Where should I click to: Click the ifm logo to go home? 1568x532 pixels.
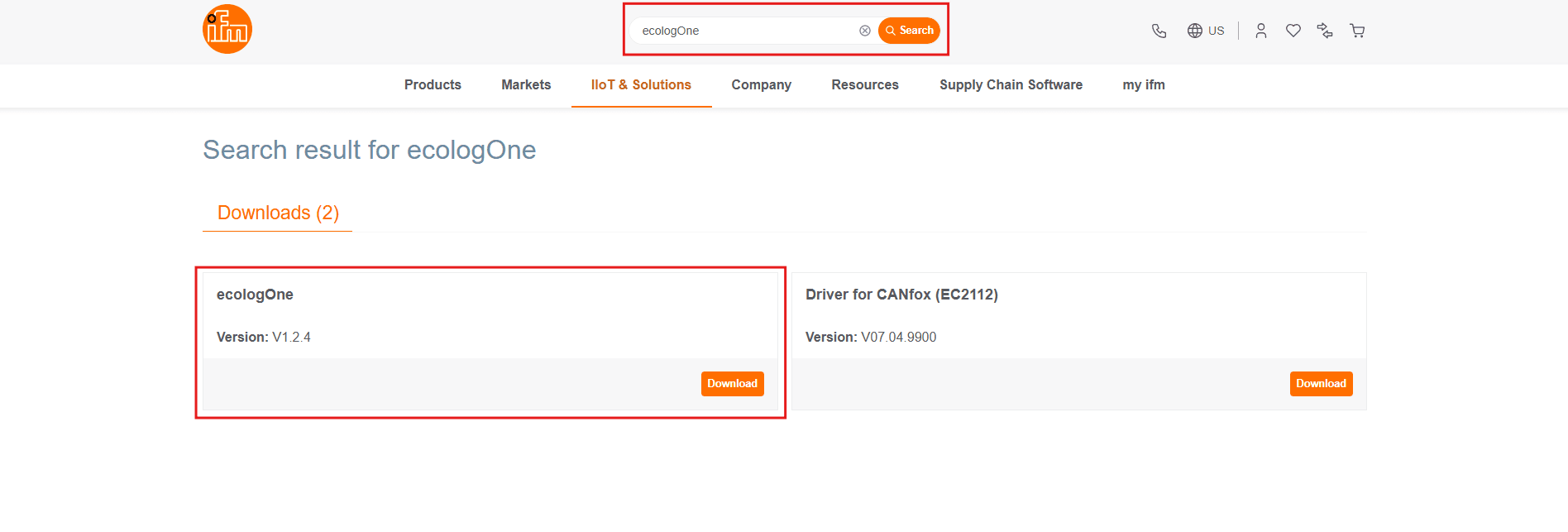click(x=227, y=30)
